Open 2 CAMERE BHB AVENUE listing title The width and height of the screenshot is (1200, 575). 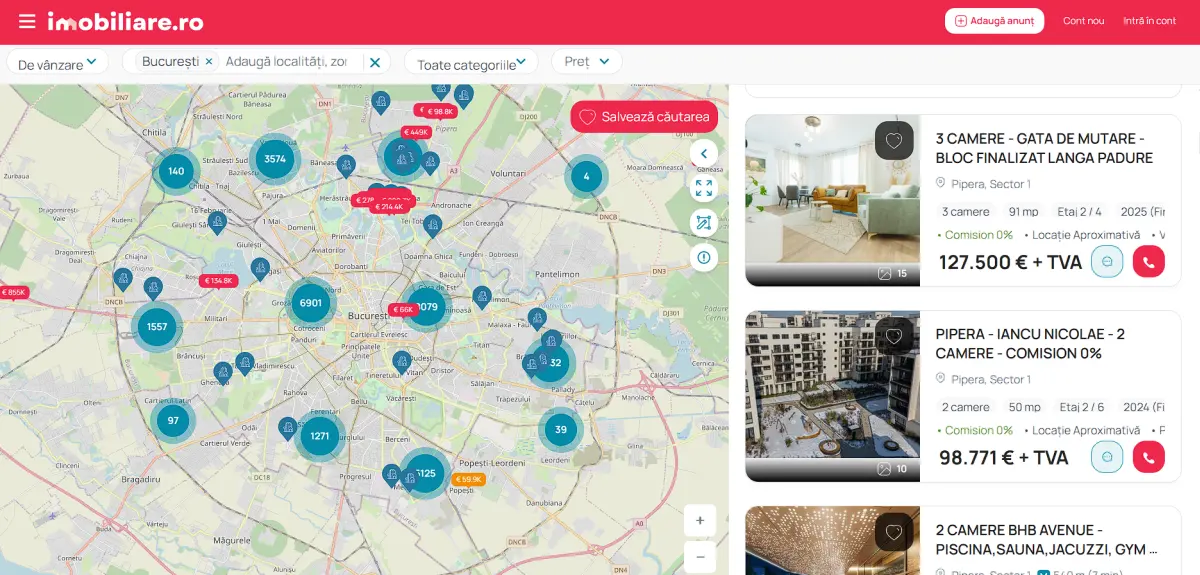(x=1046, y=539)
